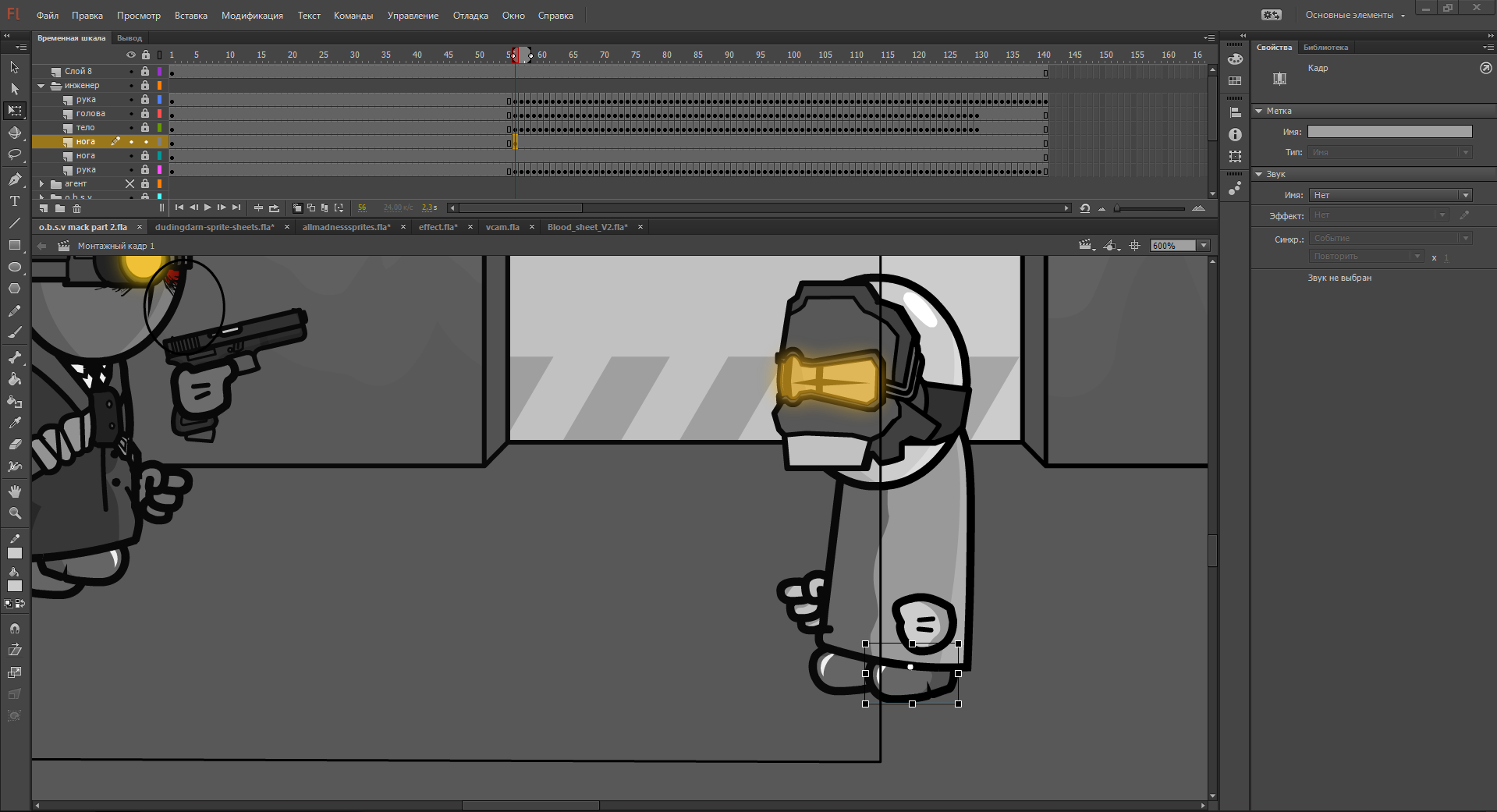This screenshot has height=812, width=1497.
Task: Select the Text tool
Action: (15, 201)
